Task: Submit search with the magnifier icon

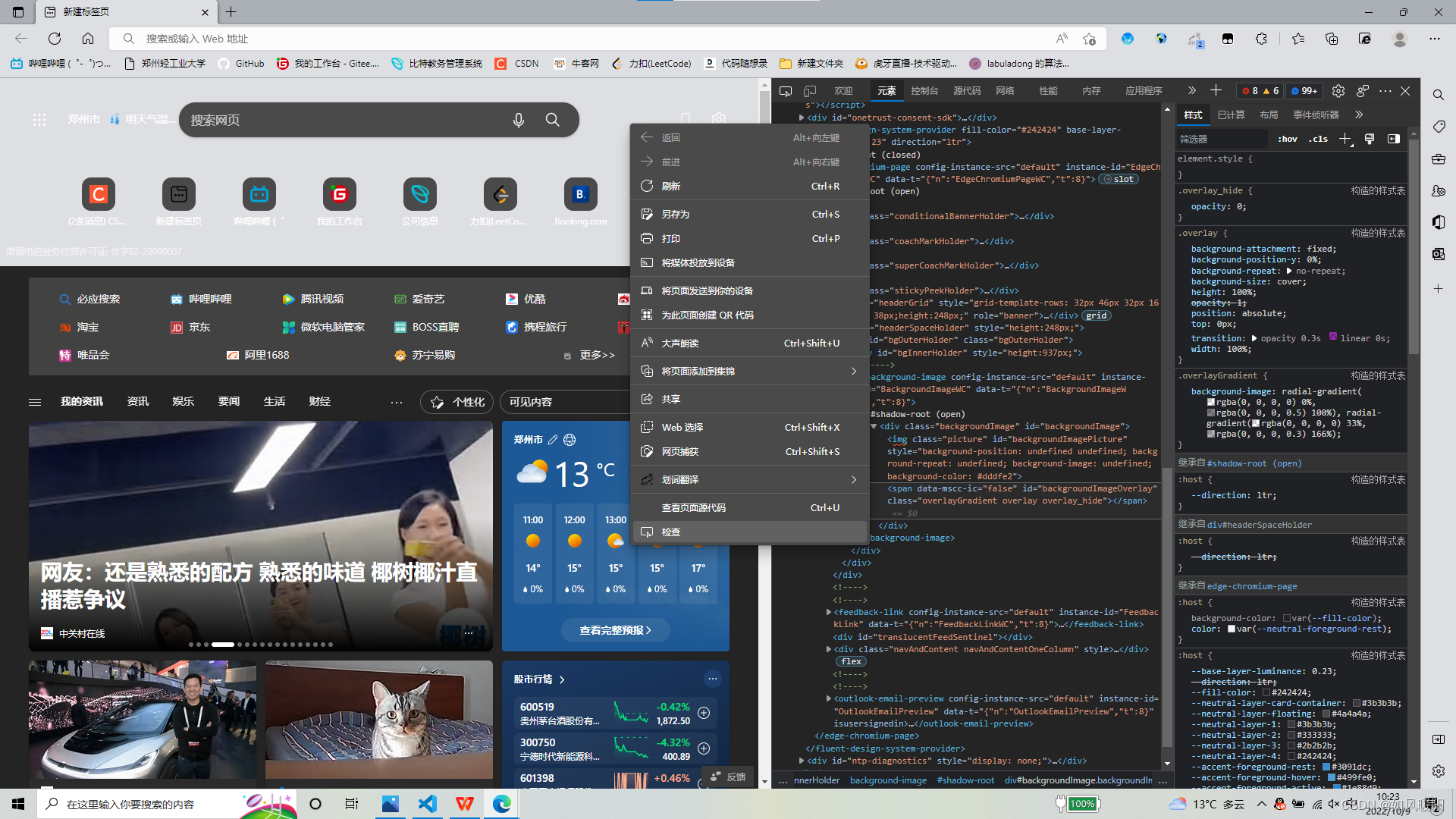Action: pyautogui.click(x=553, y=120)
